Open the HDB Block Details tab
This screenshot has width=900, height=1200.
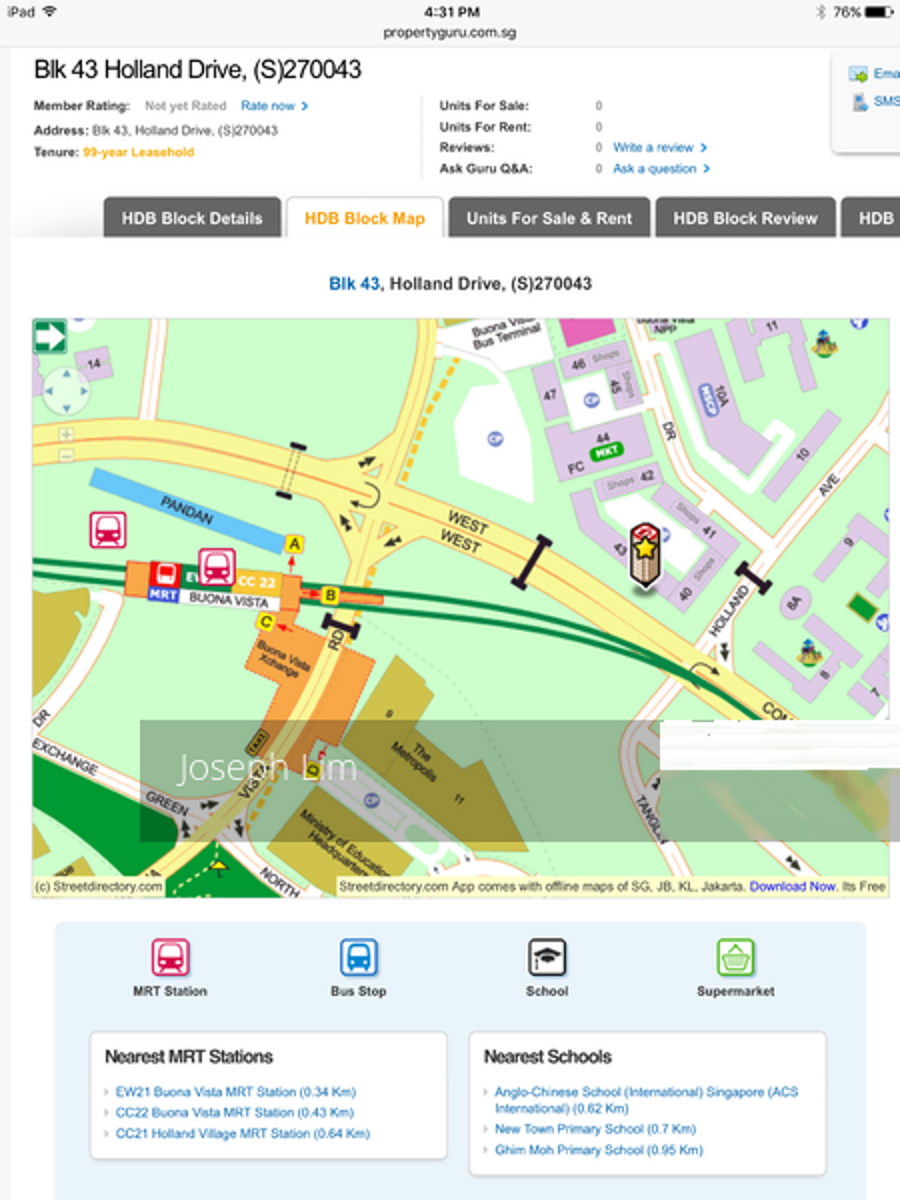tap(192, 218)
